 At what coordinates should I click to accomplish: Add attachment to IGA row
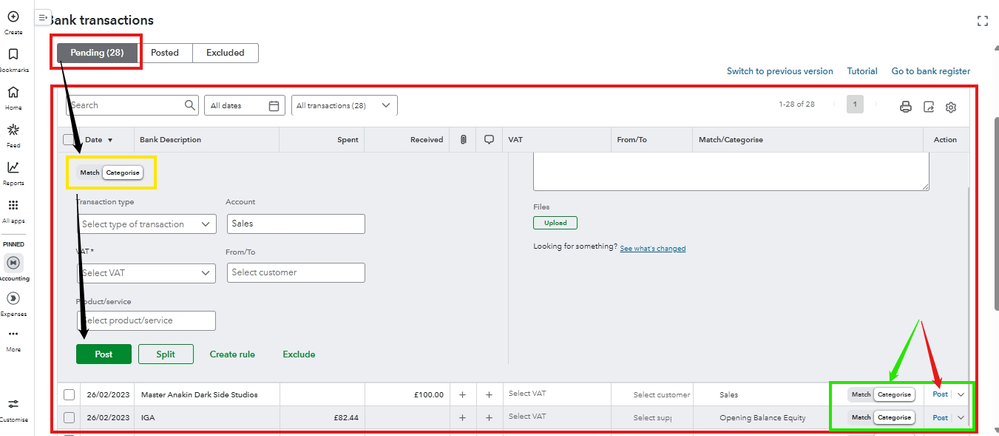[x=463, y=418]
